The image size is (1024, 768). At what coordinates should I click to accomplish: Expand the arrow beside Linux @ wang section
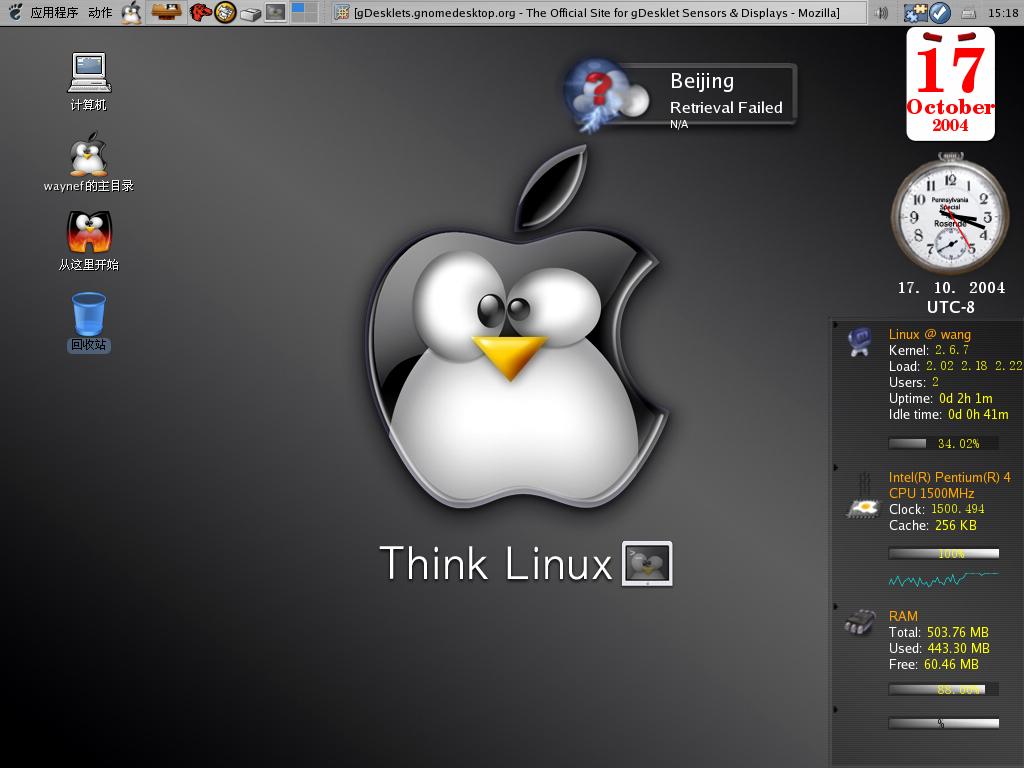[x=836, y=324]
